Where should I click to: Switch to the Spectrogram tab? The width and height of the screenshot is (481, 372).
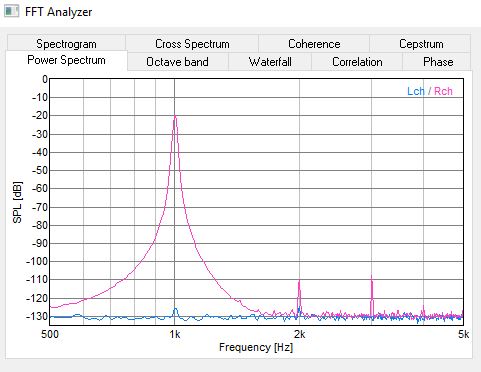tap(66, 44)
